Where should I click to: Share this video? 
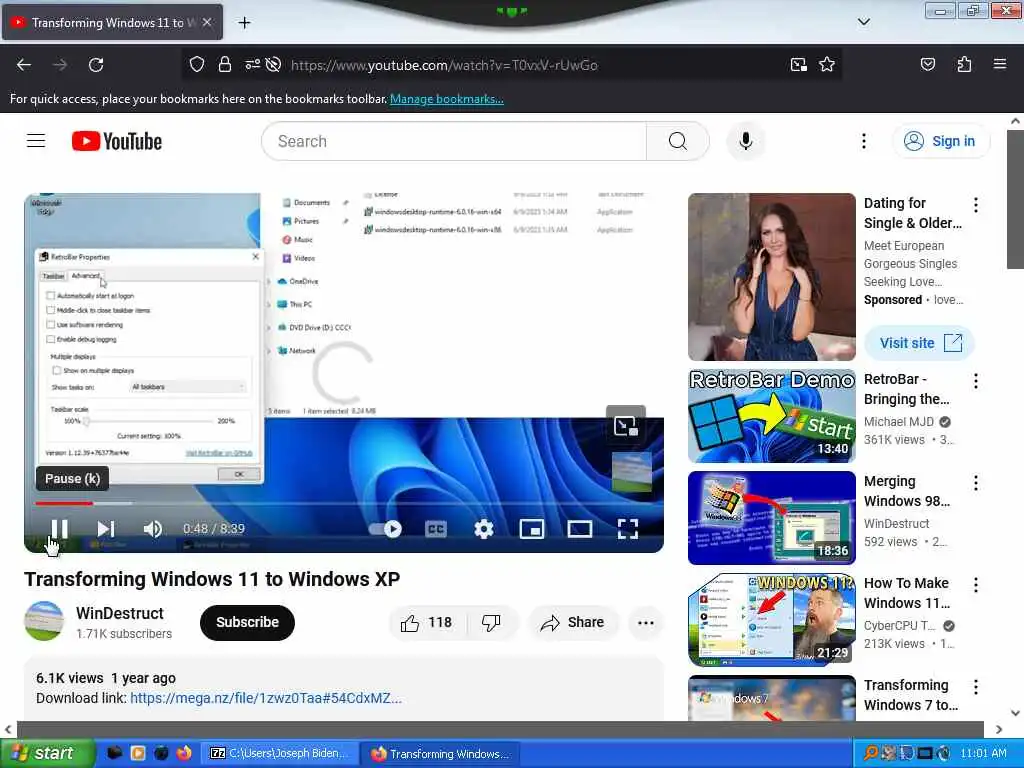pos(573,622)
